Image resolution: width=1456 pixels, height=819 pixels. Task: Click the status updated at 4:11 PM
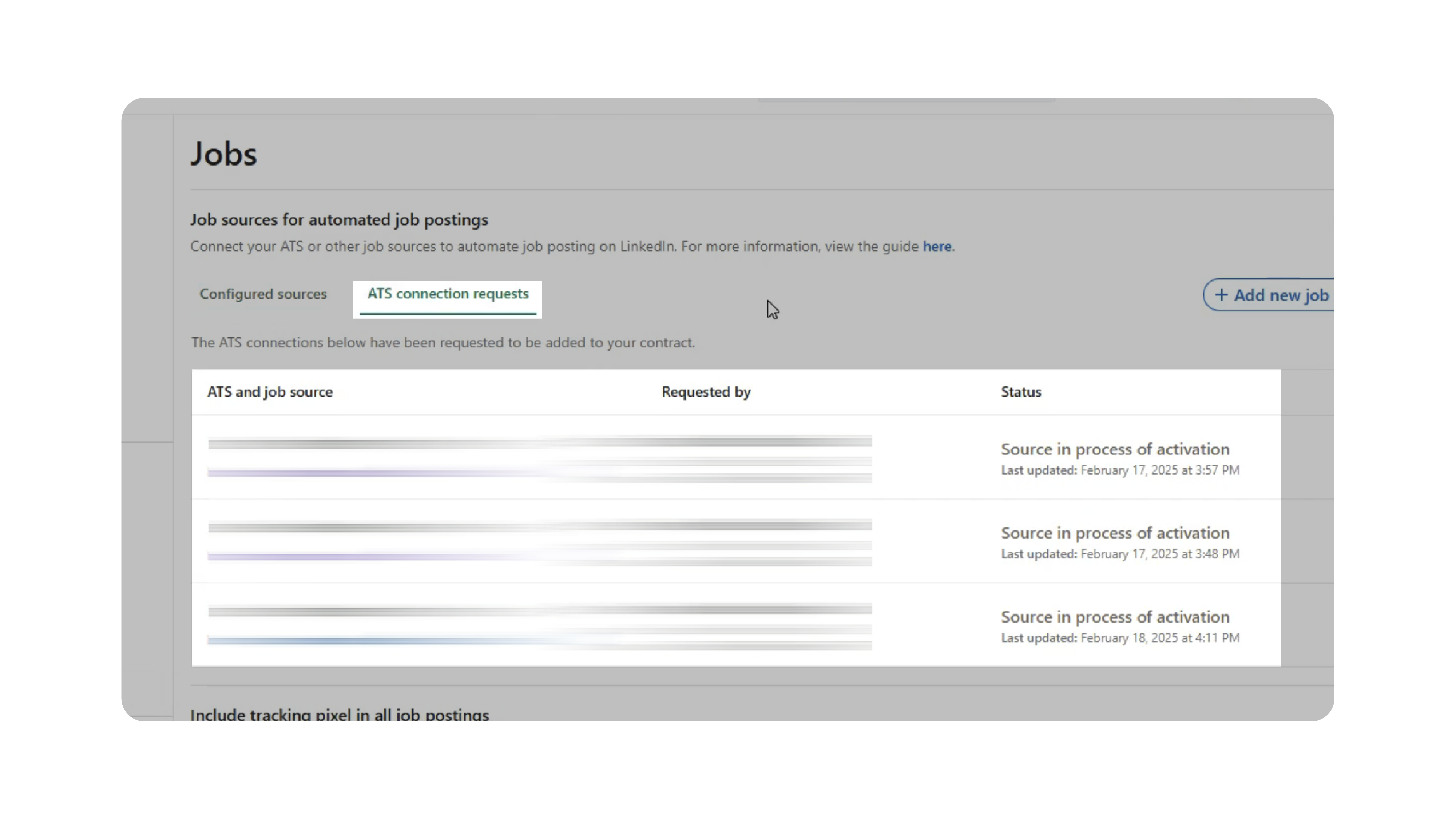pos(1115,617)
